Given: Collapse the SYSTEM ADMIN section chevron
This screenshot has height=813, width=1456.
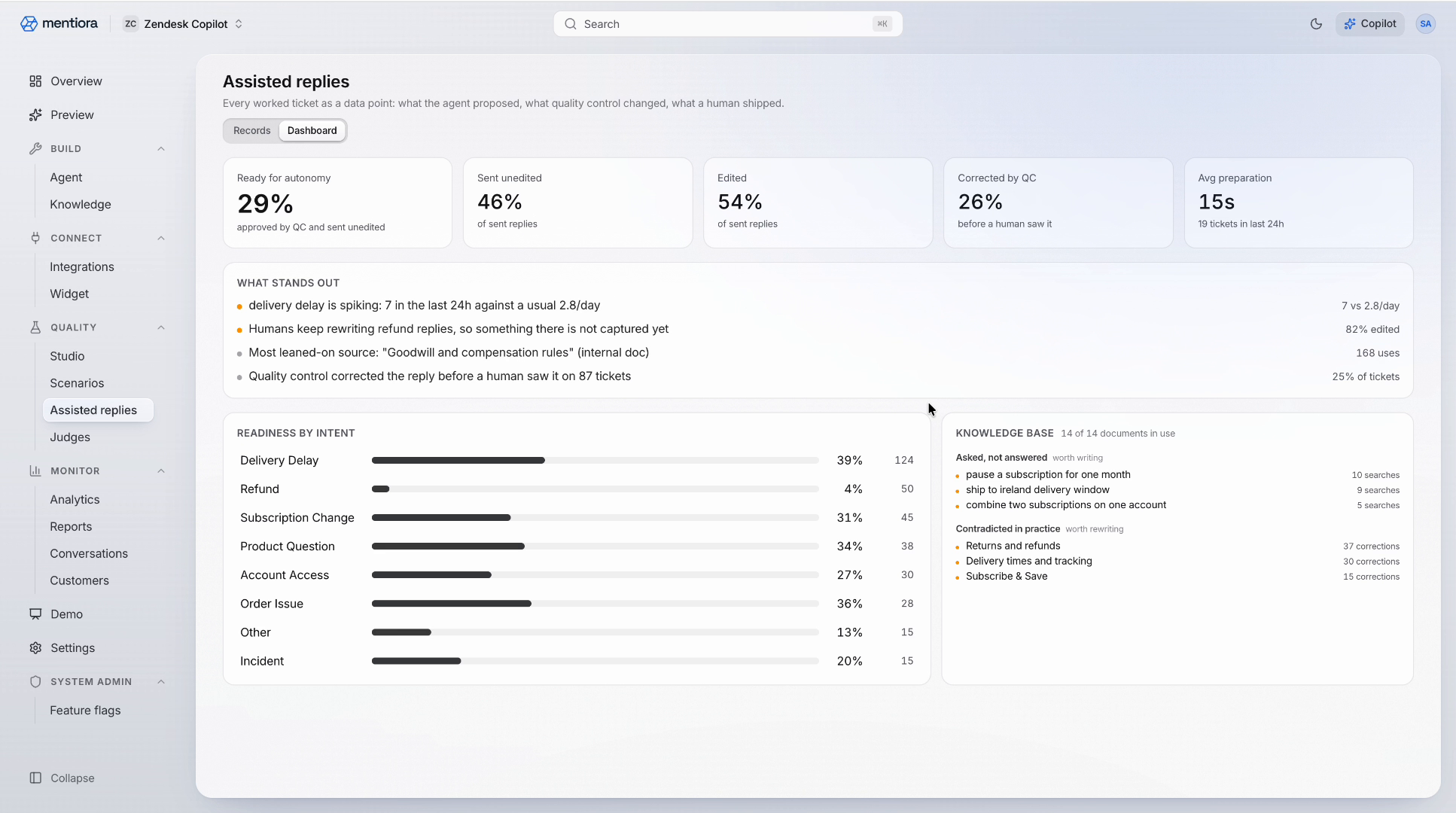Looking at the screenshot, I should pyautogui.click(x=161, y=682).
